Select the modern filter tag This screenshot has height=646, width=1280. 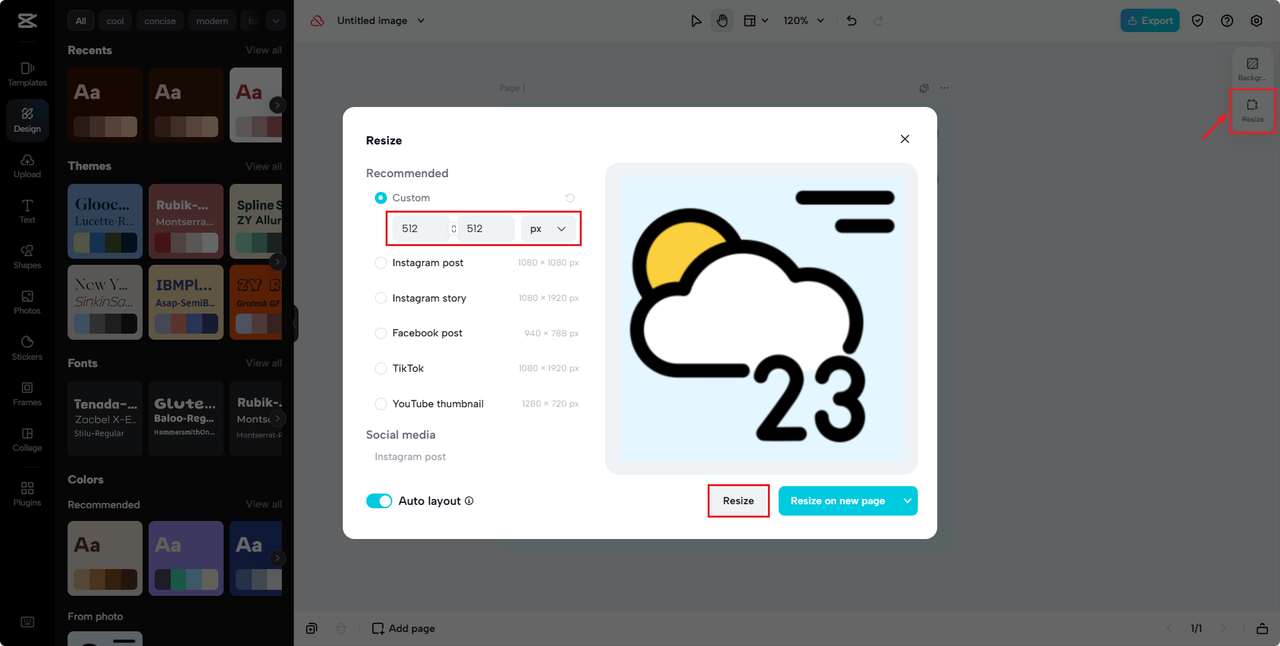[x=212, y=20]
